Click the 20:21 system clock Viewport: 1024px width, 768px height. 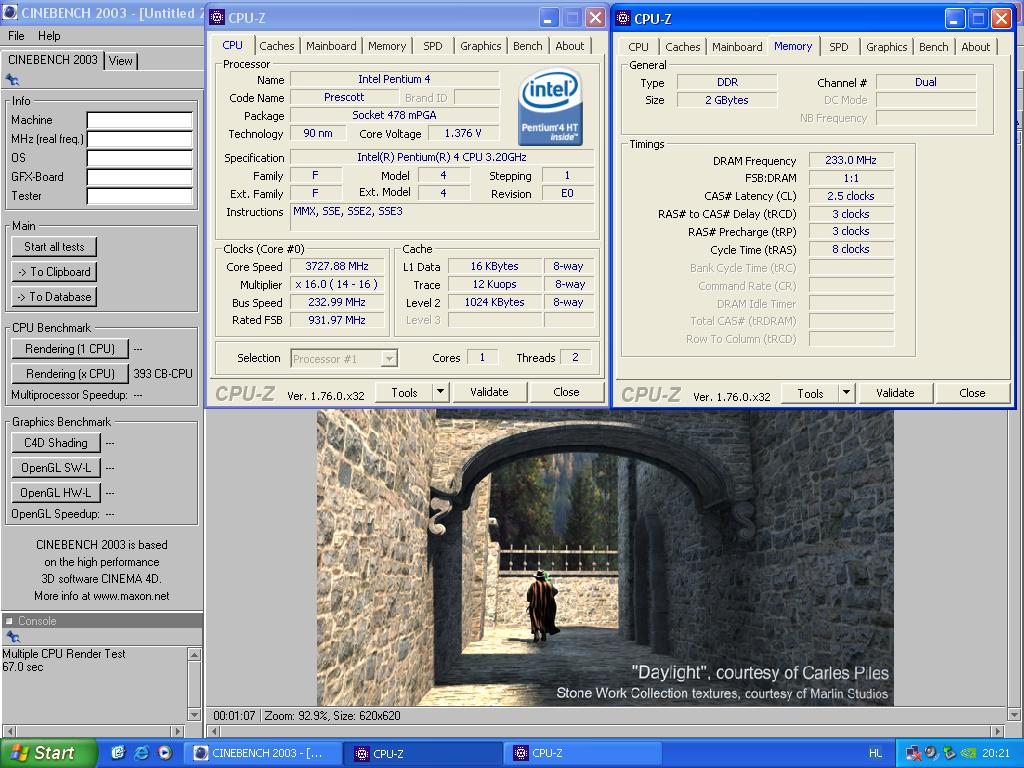[x=995, y=753]
